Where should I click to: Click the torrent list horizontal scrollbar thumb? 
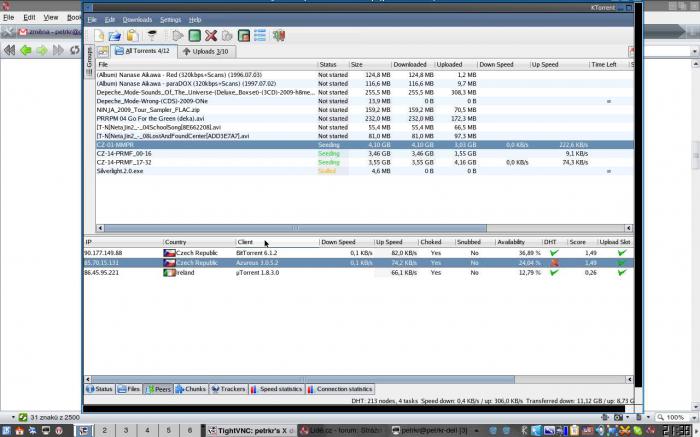[295, 228]
